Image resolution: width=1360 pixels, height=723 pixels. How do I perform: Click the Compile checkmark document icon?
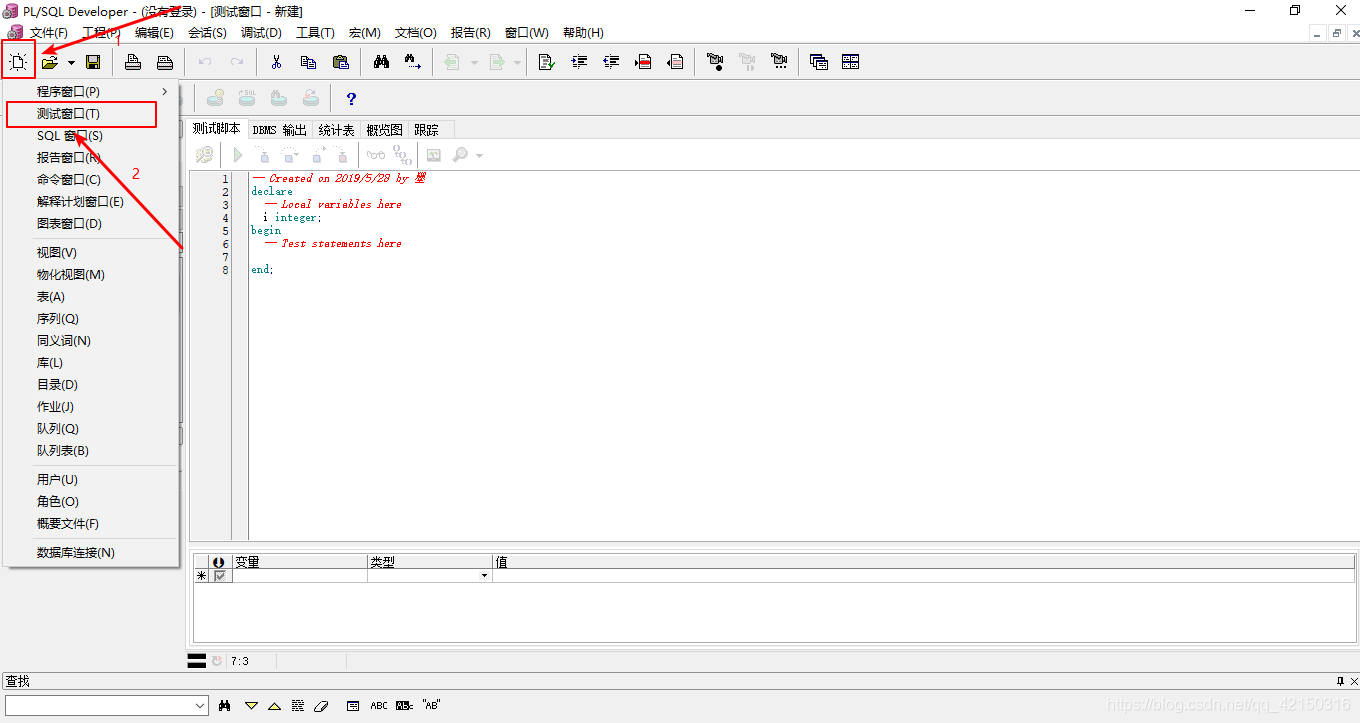point(547,62)
